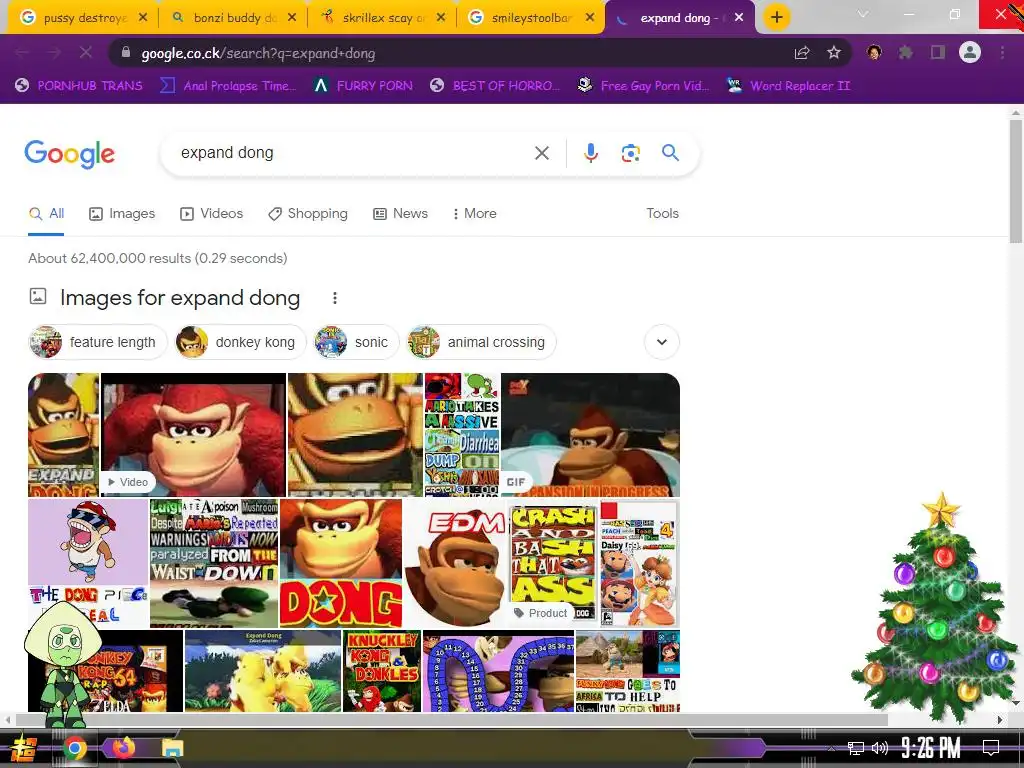This screenshot has height=768, width=1024.
Task: Open File Explorer from the taskbar
Action: 172,748
